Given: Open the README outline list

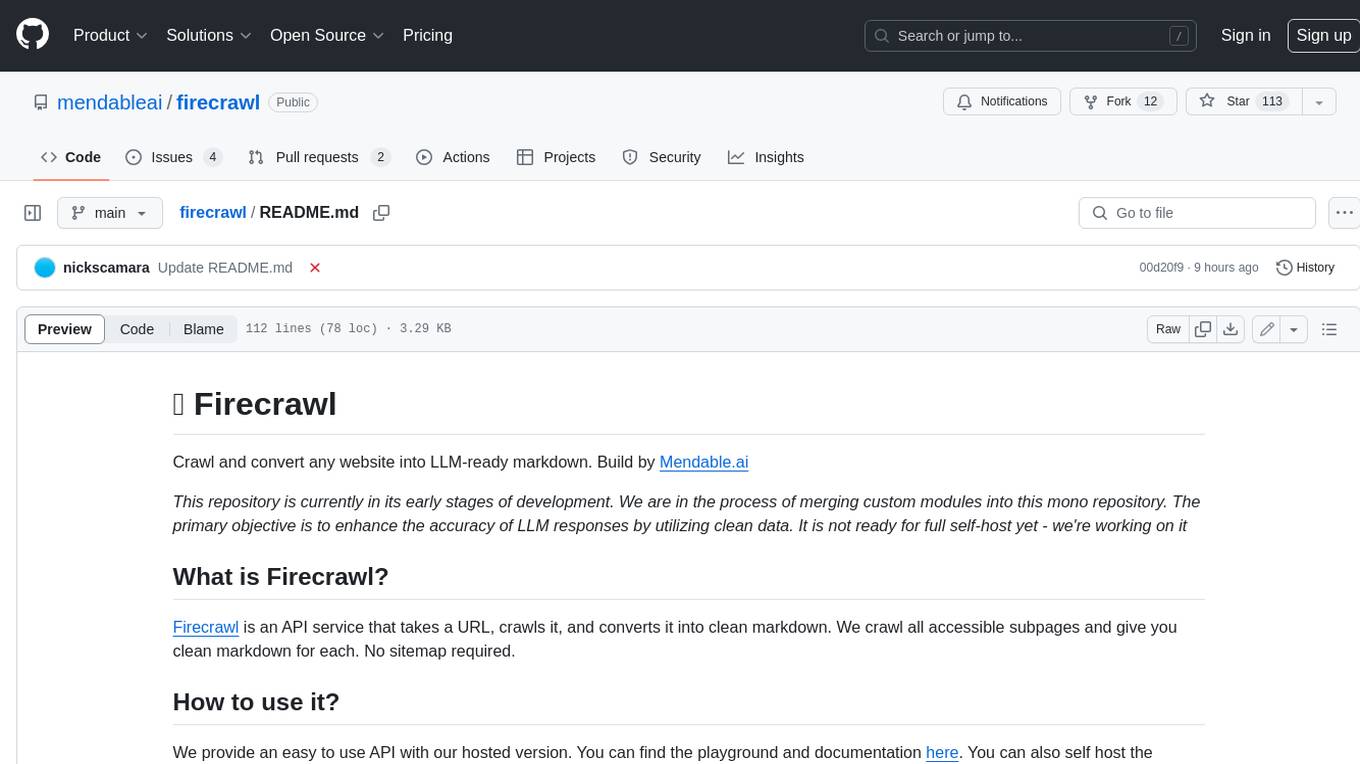Looking at the screenshot, I should (x=1329, y=329).
